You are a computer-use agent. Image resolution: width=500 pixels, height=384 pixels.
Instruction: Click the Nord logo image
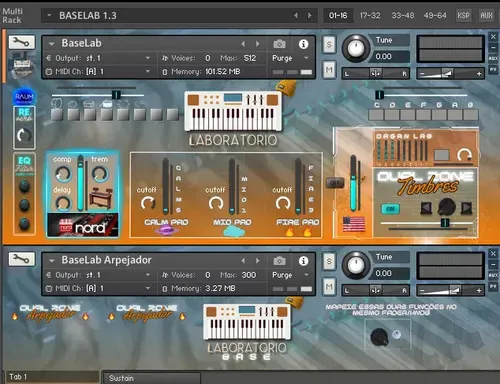coord(83,226)
